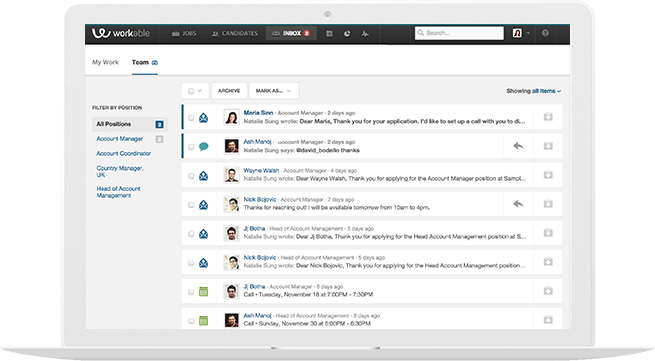655x361 pixels.
Task: Click the green calendar icon on Jj Botha call row
Action: coord(203,292)
